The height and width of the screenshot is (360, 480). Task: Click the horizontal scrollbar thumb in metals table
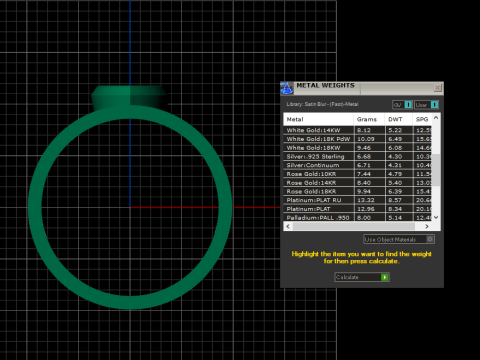point(354,226)
